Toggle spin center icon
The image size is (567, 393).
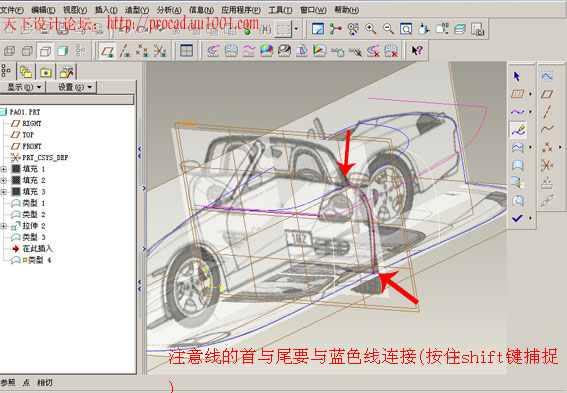336,29
